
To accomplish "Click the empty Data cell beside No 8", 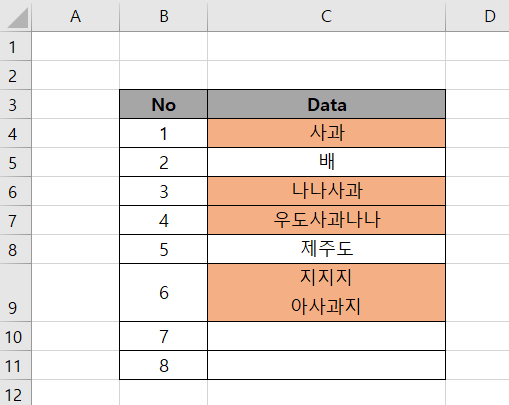I will pos(326,365).
